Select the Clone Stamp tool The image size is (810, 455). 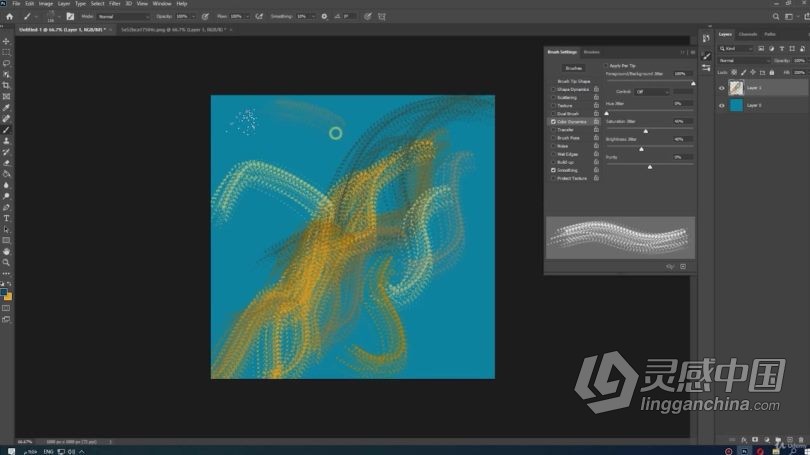6,140
